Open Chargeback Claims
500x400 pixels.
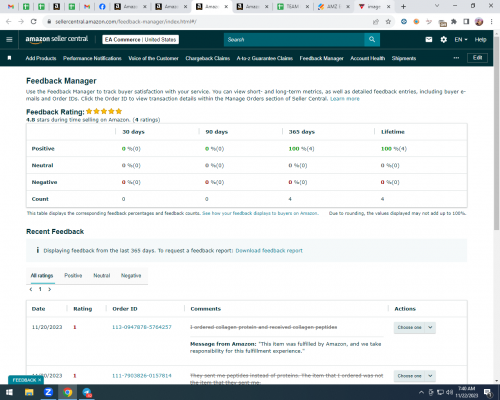click(x=208, y=58)
